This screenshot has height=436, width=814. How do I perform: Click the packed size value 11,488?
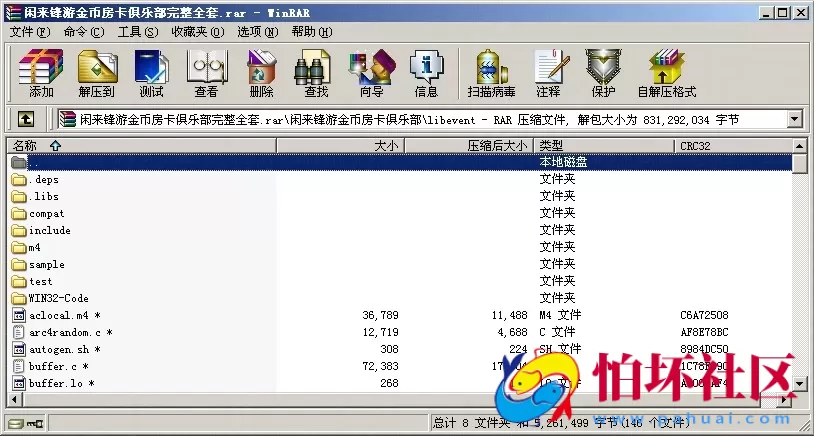tap(509, 315)
